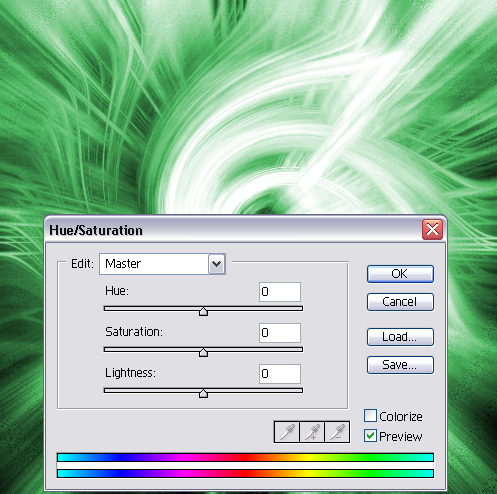Focus the Hue value field
Viewport: 497px width, 494px height.
[x=280, y=292]
